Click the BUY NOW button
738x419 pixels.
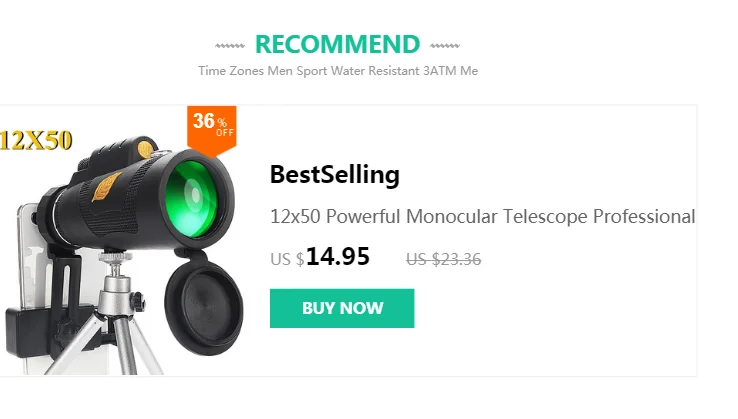tap(342, 308)
